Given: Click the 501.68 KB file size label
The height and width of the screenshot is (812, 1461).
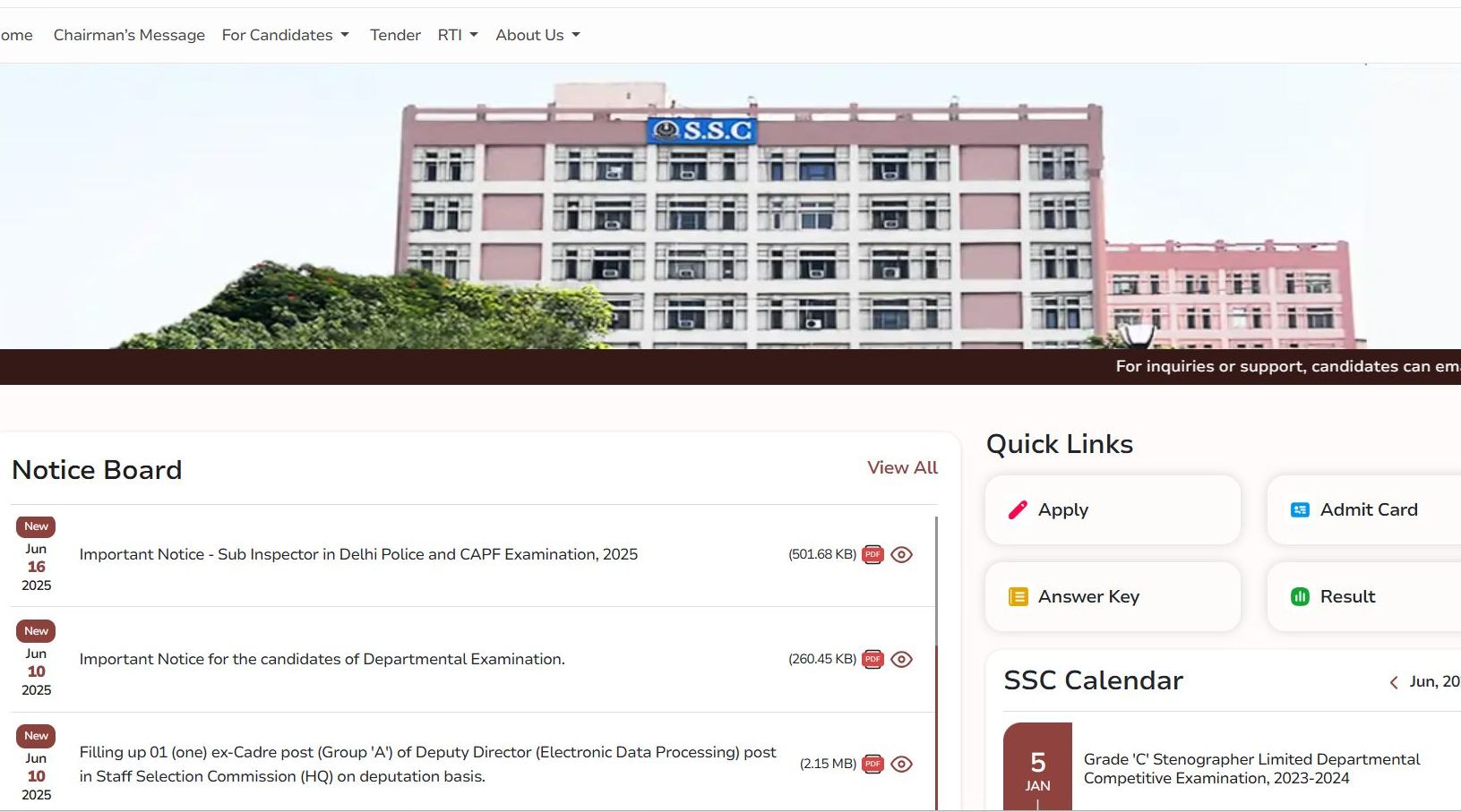Looking at the screenshot, I should (822, 554).
